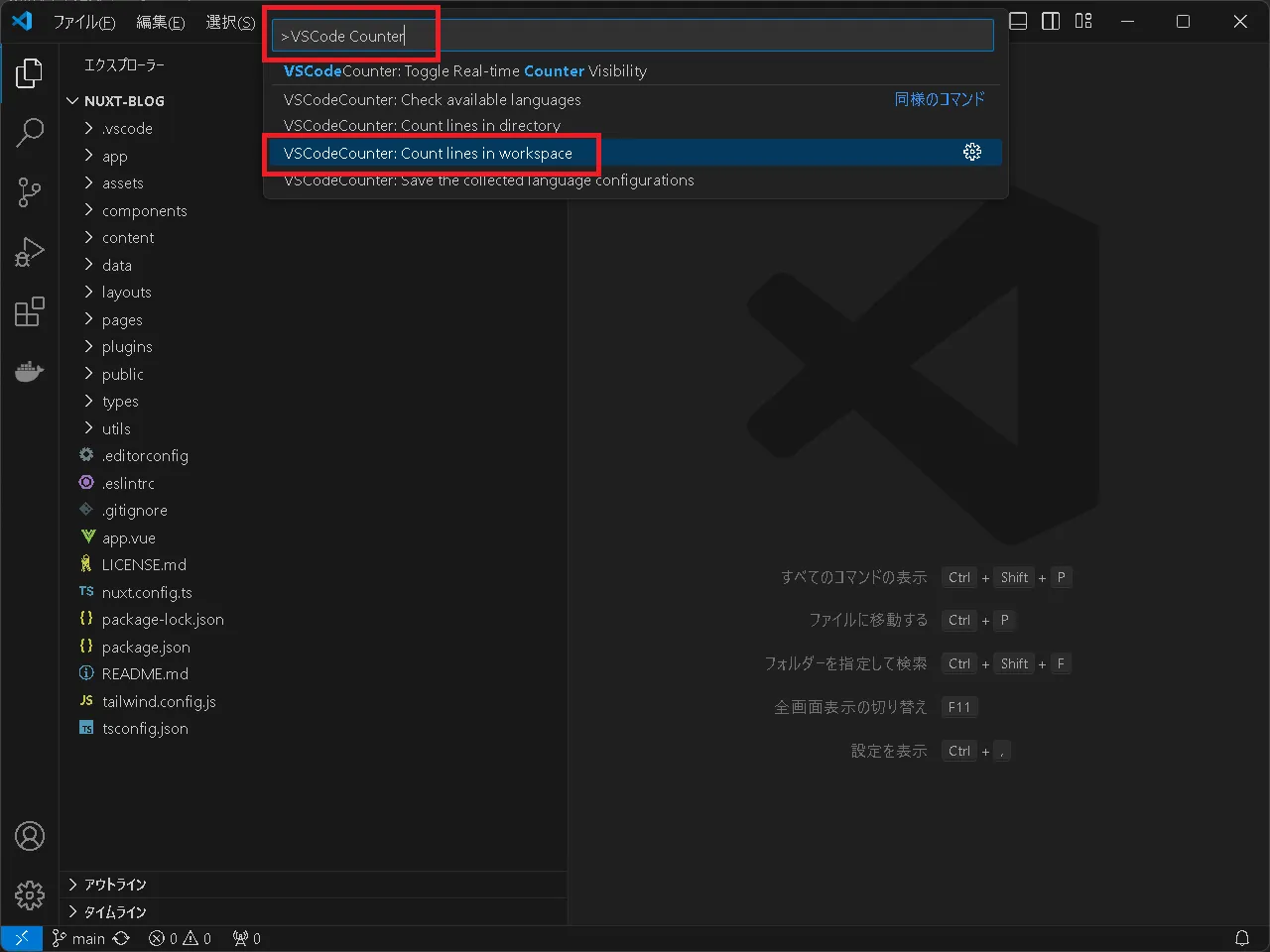
Task: Open the Accounts menu icon
Action: (30, 836)
